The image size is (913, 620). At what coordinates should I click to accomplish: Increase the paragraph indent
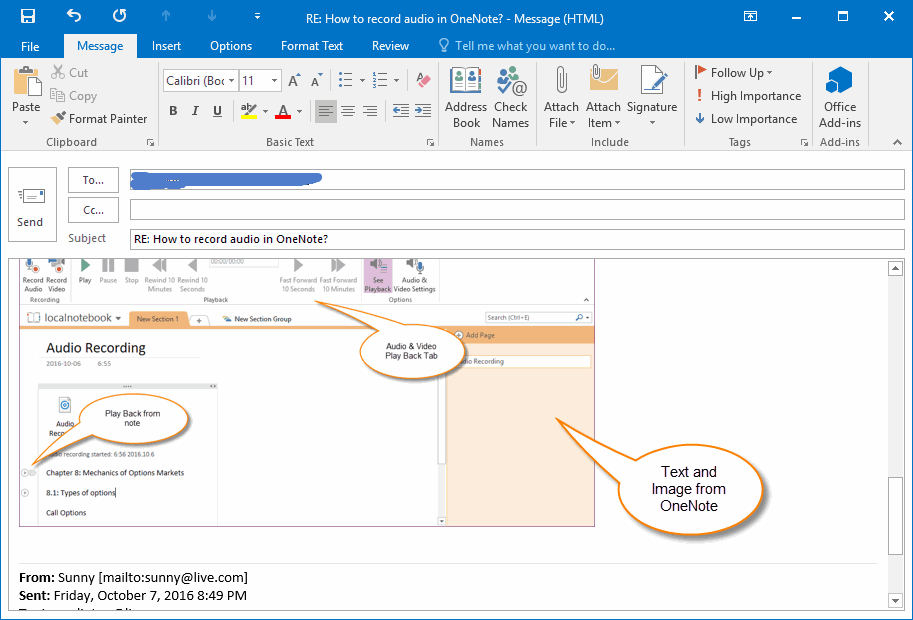(x=423, y=111)
